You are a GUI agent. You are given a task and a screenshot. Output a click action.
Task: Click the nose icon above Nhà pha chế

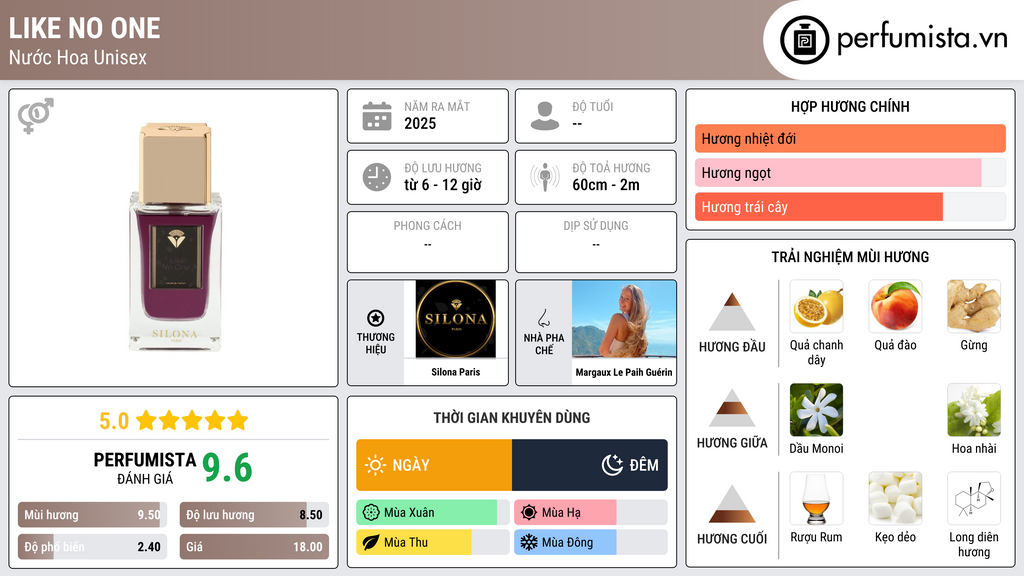click(x=543, y=318)
